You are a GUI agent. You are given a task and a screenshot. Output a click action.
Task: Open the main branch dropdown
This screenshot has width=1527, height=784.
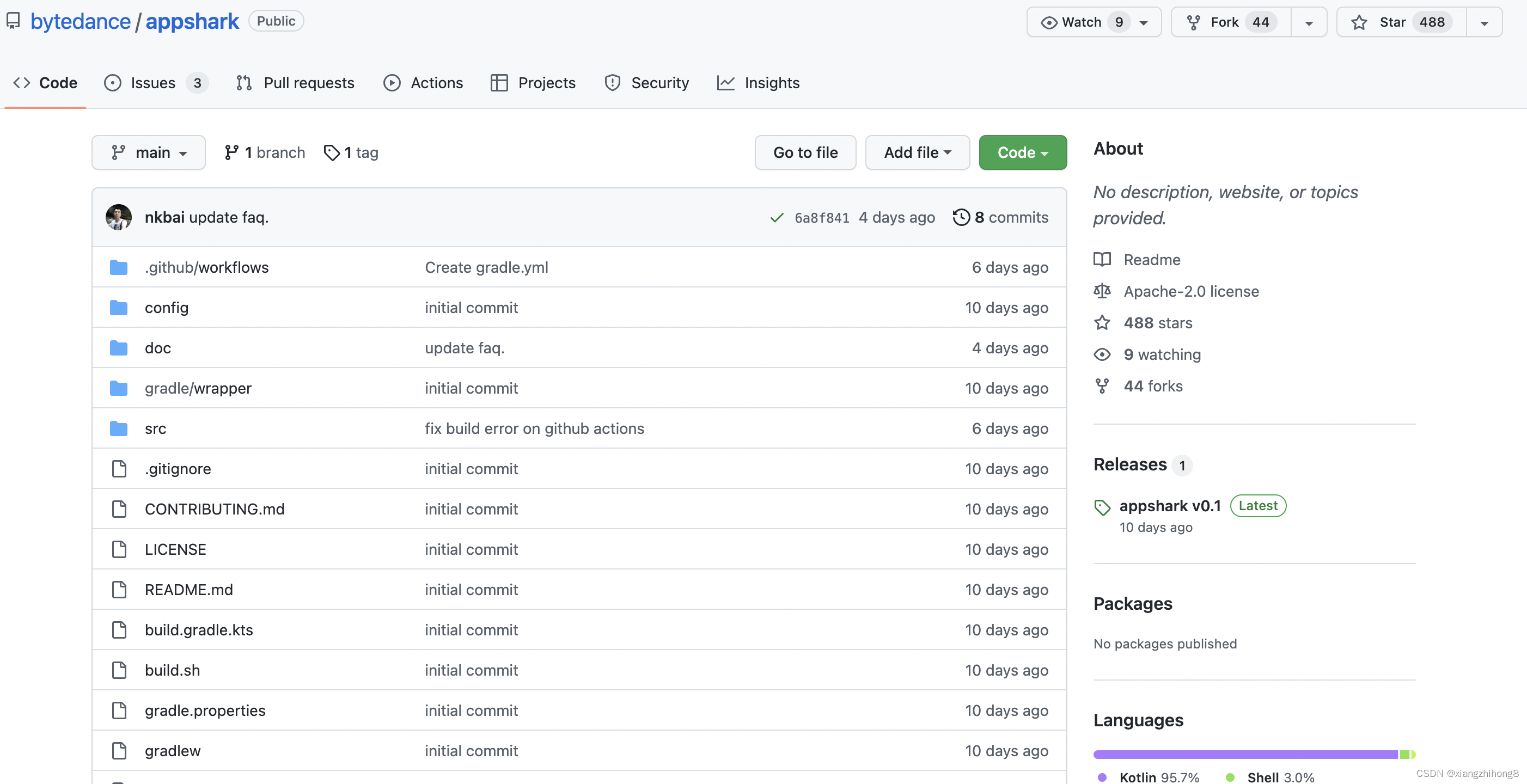point(149,152)
